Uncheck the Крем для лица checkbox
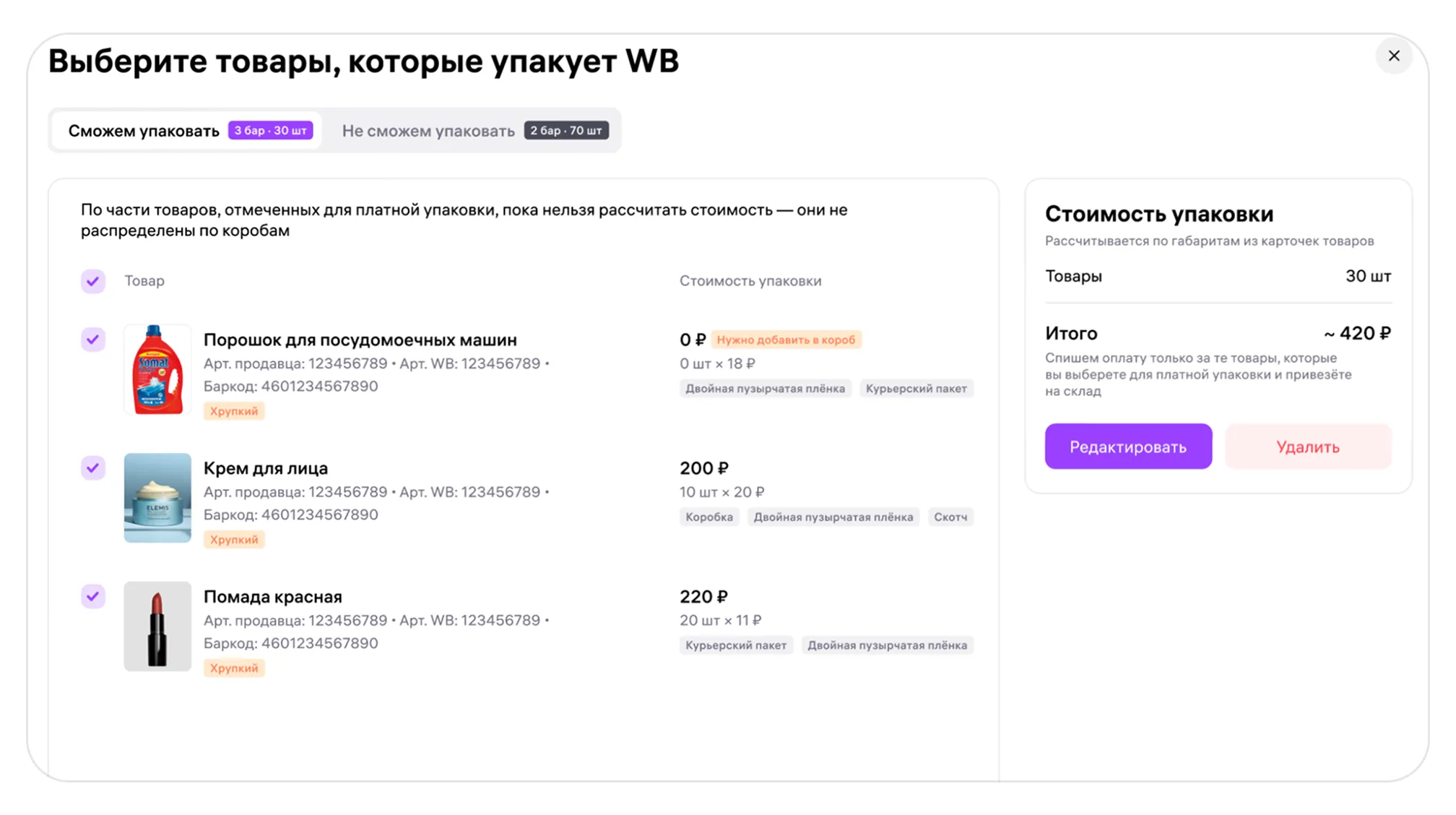 [93, 467]
